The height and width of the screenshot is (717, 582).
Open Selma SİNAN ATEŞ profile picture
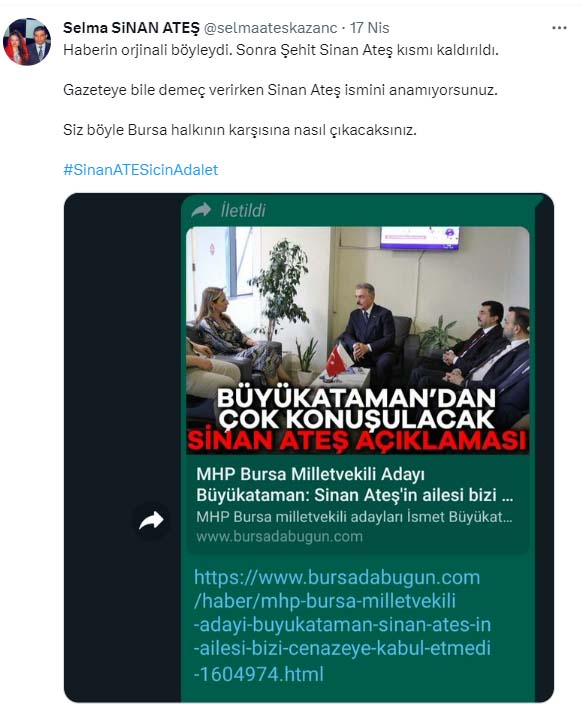click(x=27, y=42)
